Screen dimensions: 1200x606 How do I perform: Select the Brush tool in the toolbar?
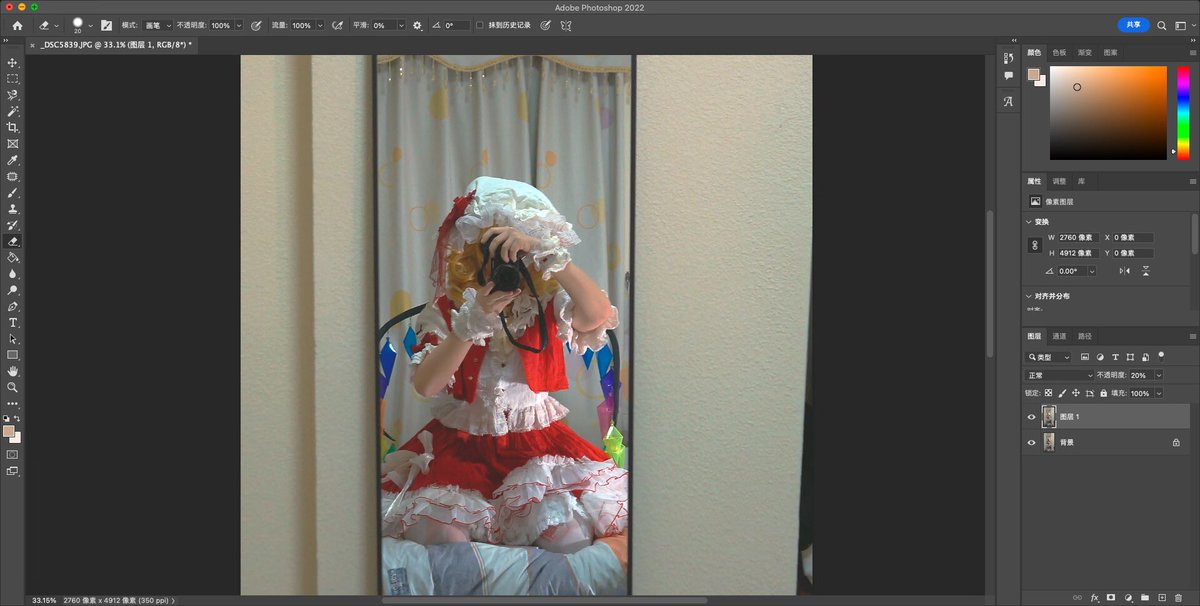[13, 193]
